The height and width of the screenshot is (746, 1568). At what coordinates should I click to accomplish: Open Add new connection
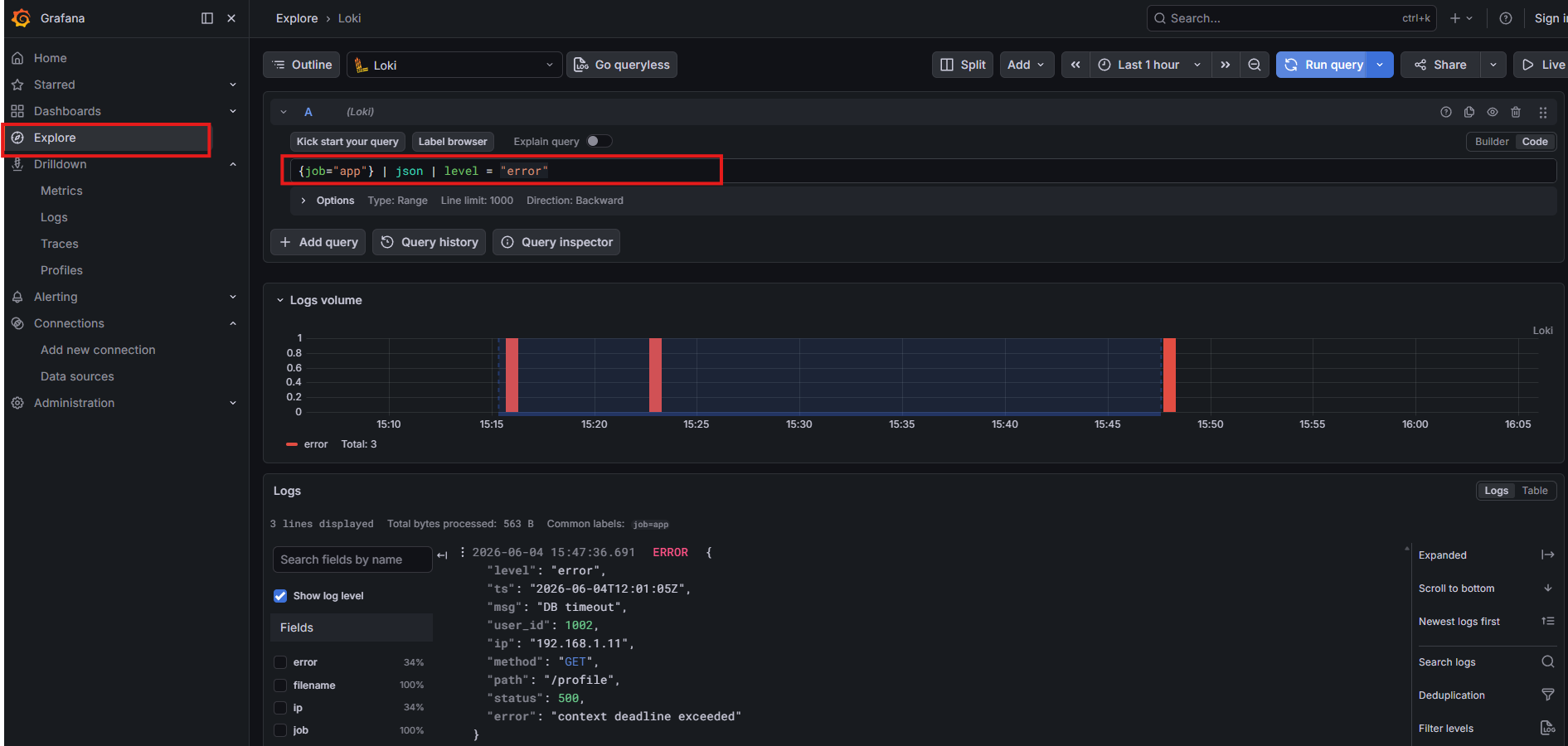click(x=98, y=350)
